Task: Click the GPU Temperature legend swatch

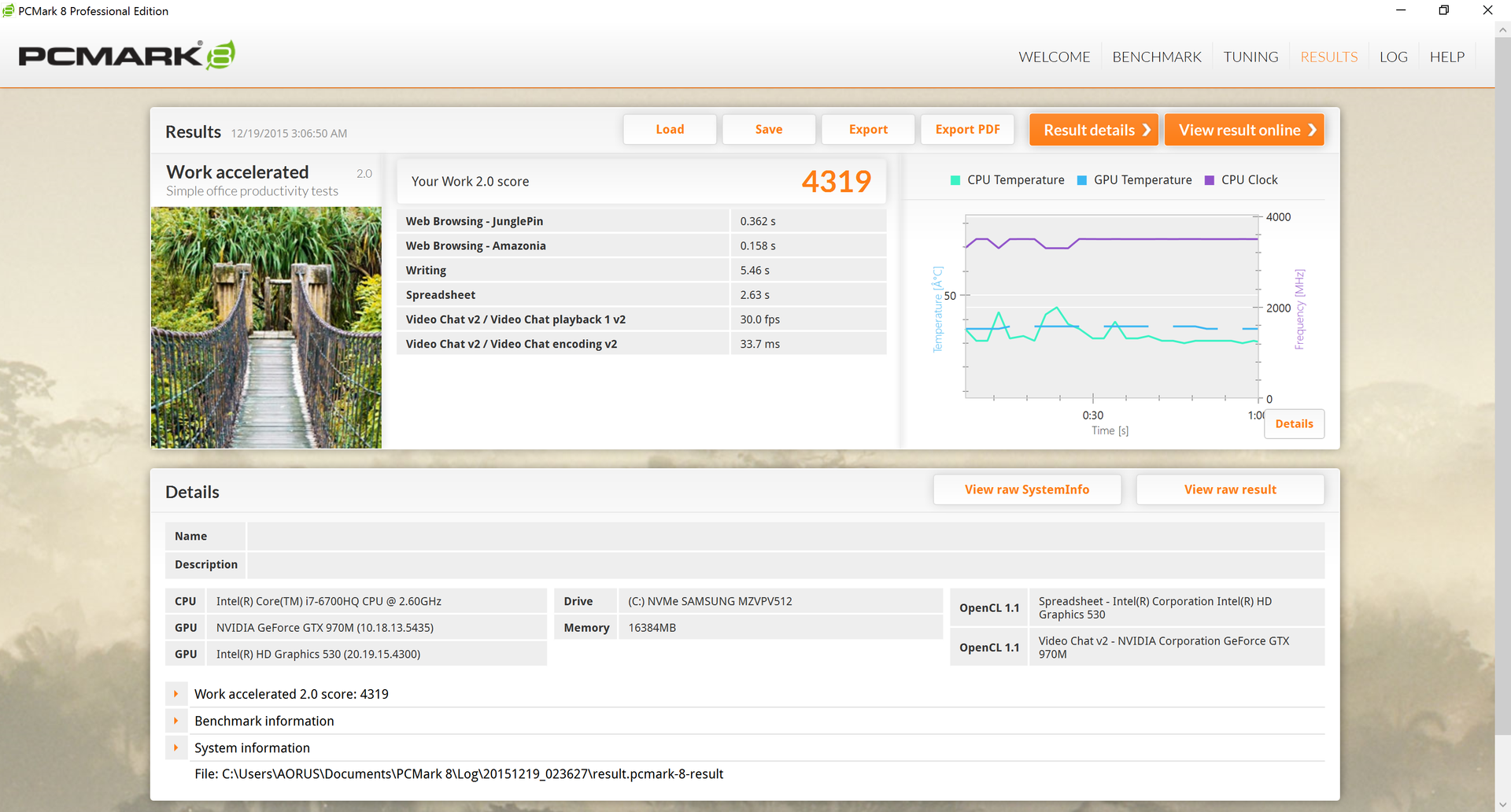Action: (x=1082, y=180)
